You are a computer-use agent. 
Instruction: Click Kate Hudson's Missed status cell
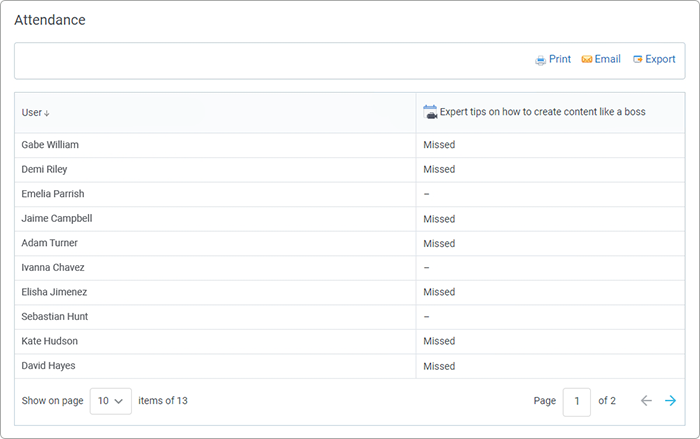(x=550, y=342)
